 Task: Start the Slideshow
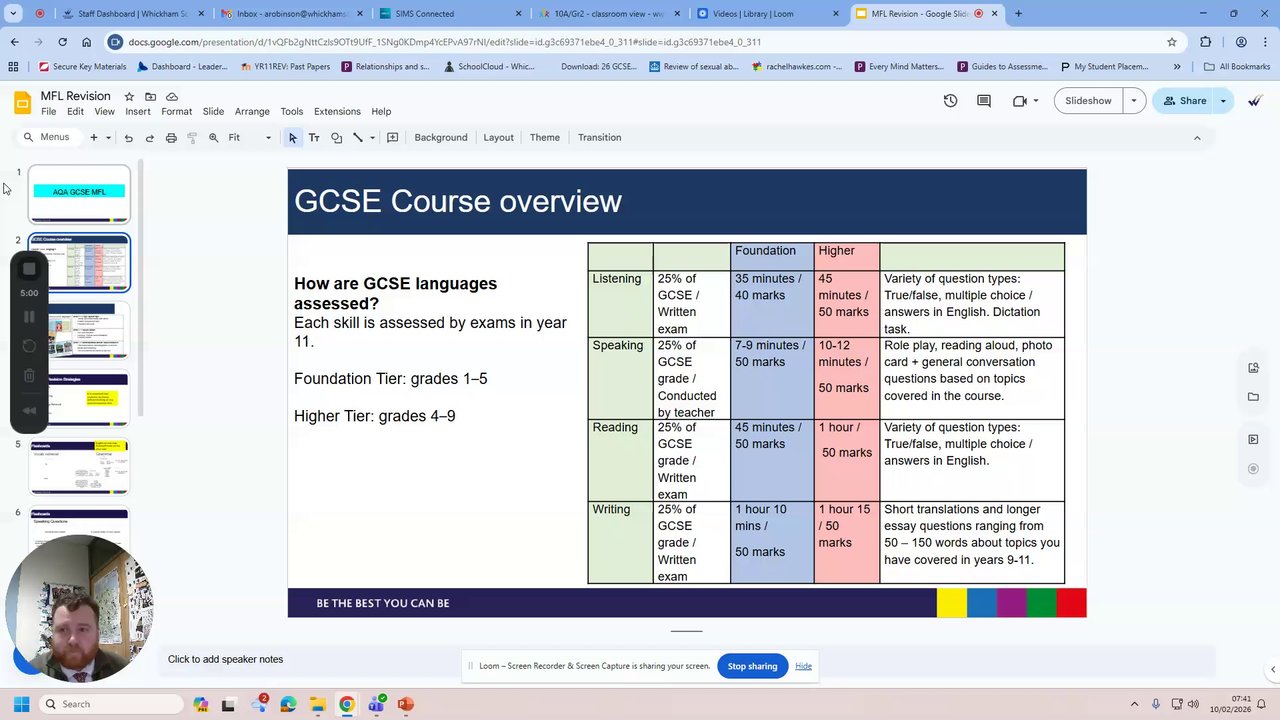(1088, 101)
